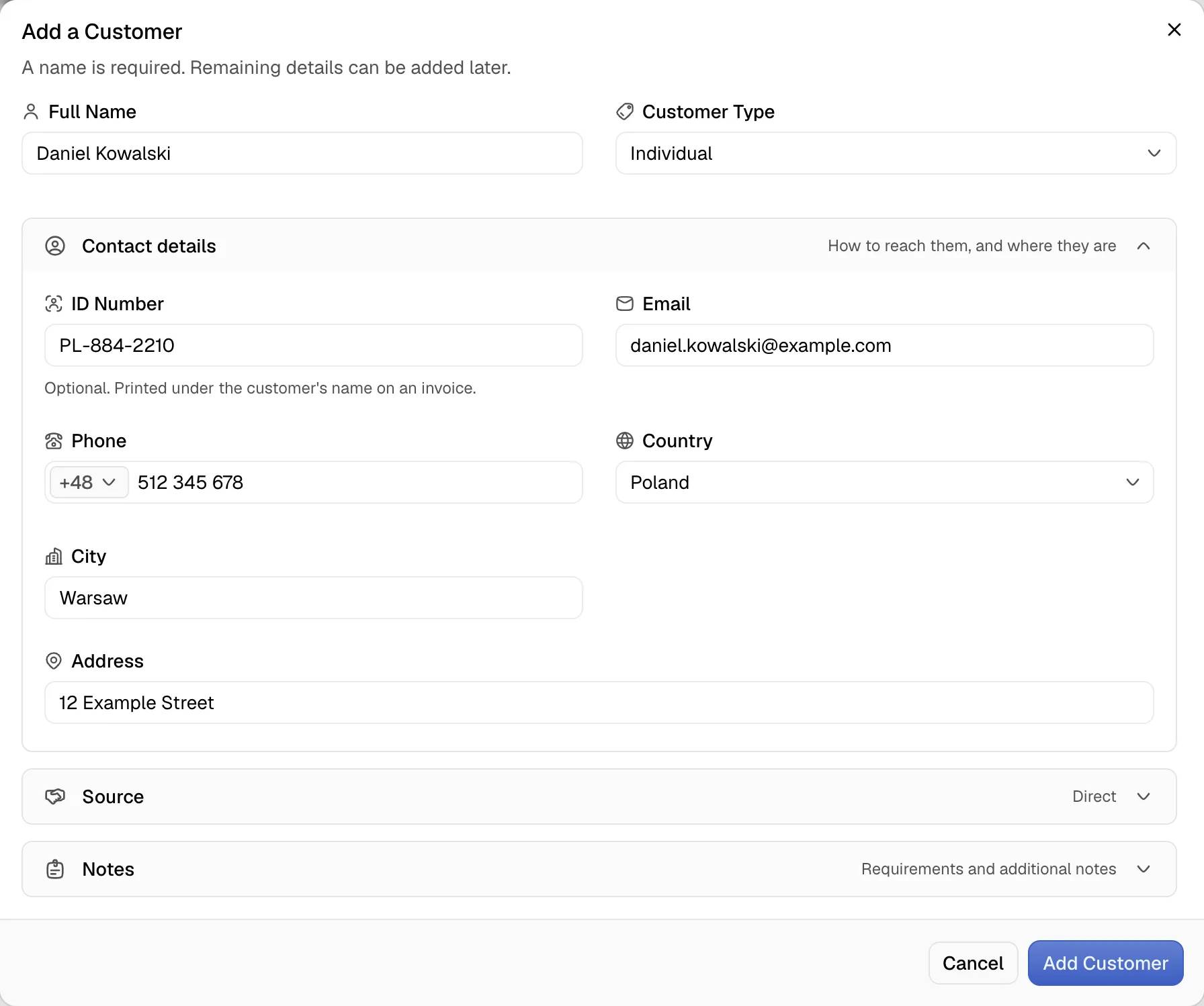Click the phone number field 512 345 678
The width and height of the screenshot is (1204, 1006).
tap(356, 482)
